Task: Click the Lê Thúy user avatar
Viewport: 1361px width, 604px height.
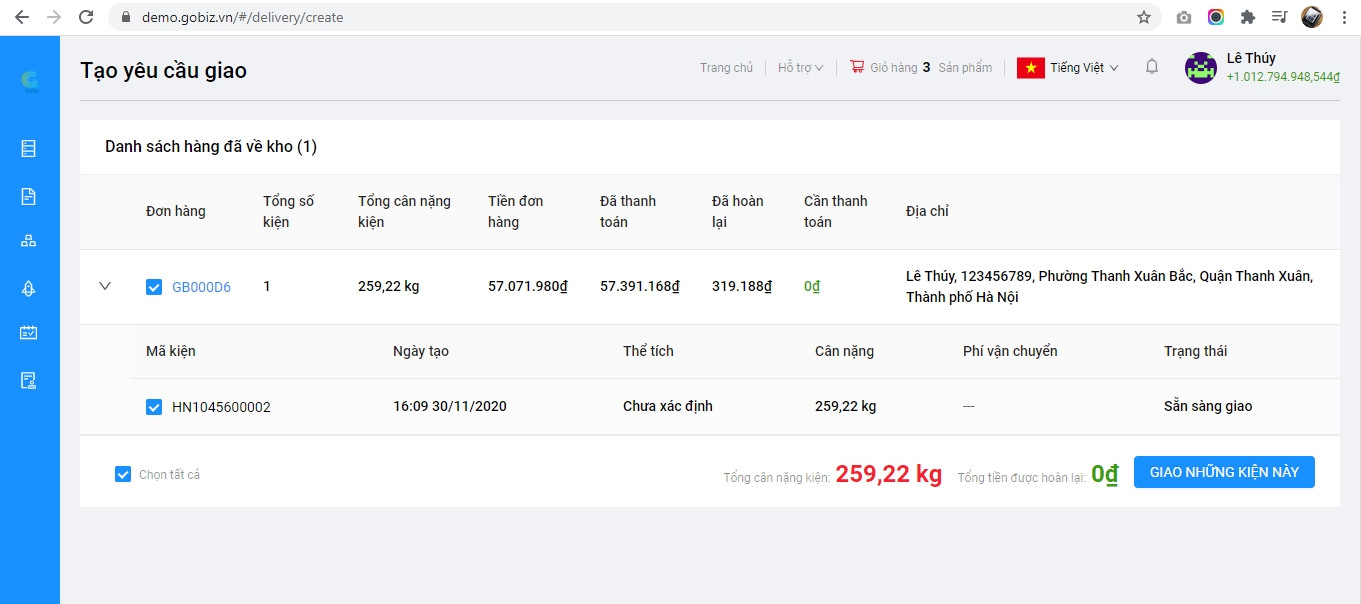Action: click(1200, 68)
